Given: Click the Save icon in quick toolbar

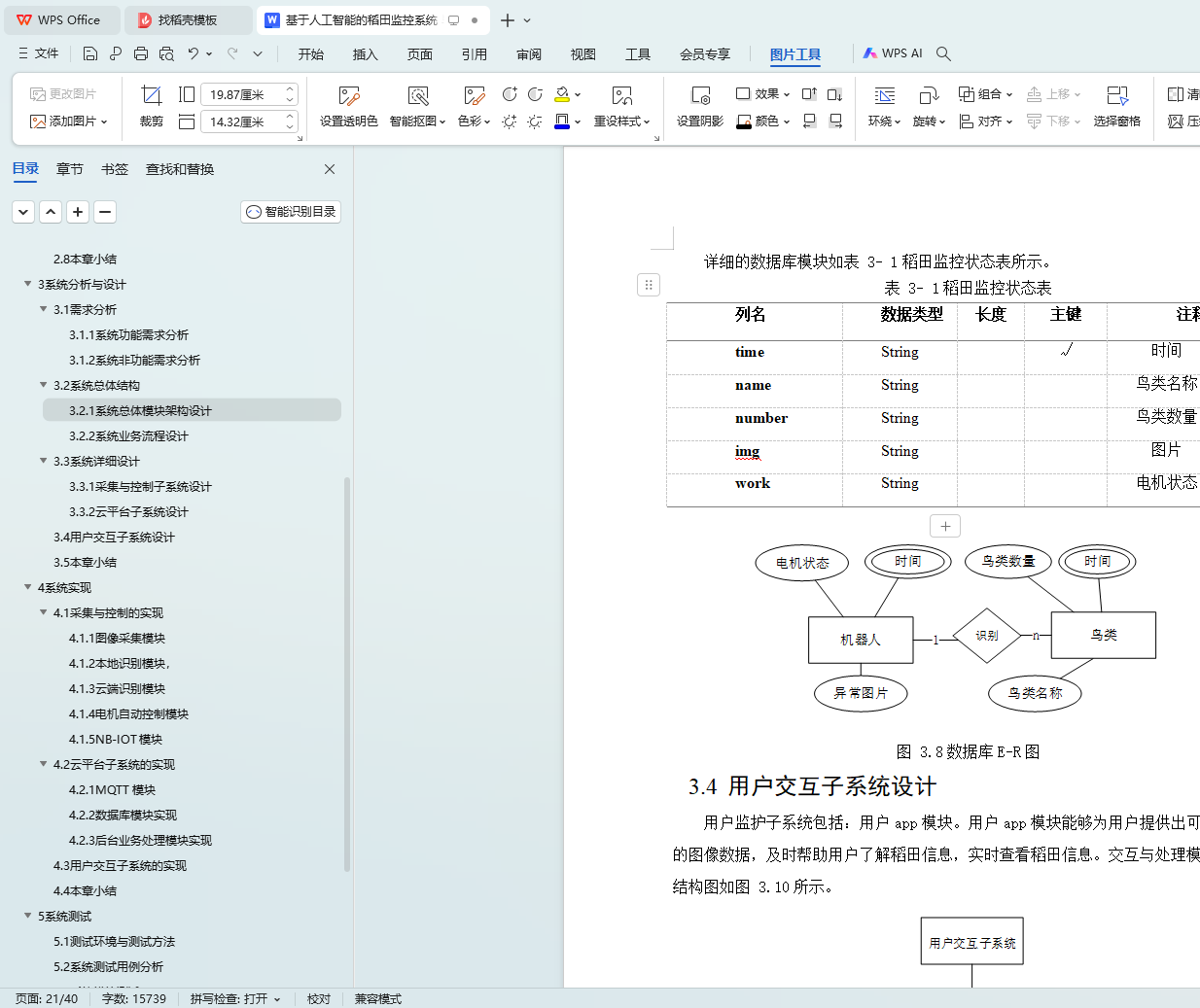Looking at the screenshot, I should click(90, 53).
